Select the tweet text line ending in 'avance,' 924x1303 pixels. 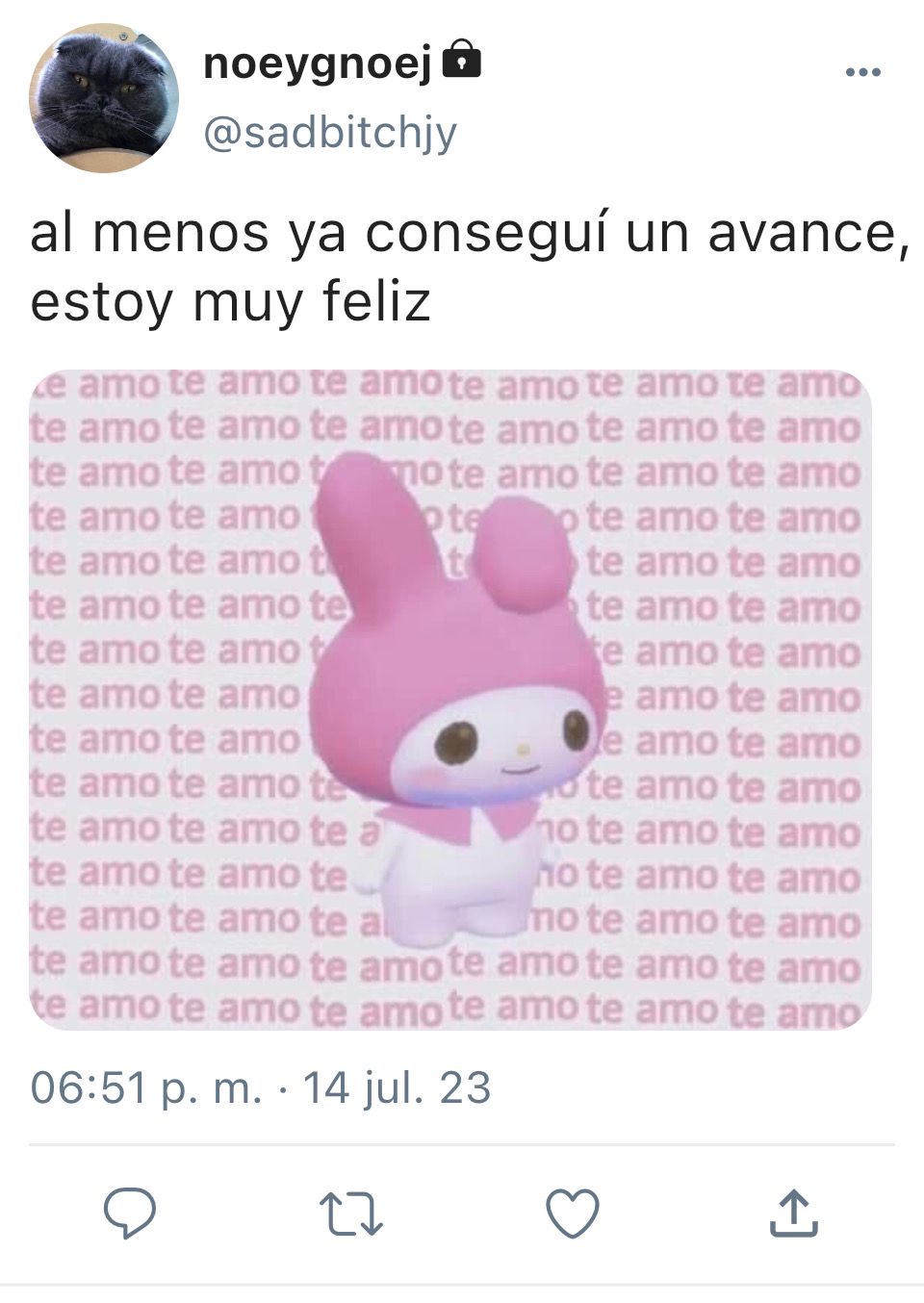coord(470,234)
